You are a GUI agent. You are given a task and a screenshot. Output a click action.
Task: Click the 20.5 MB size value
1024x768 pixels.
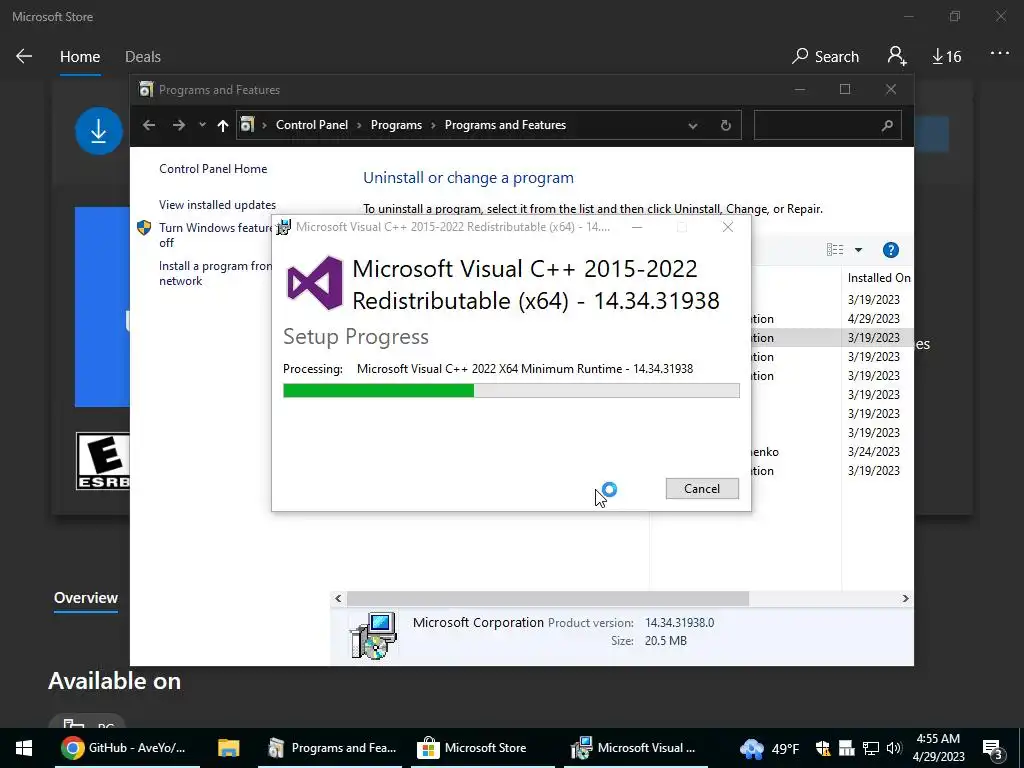665,641
